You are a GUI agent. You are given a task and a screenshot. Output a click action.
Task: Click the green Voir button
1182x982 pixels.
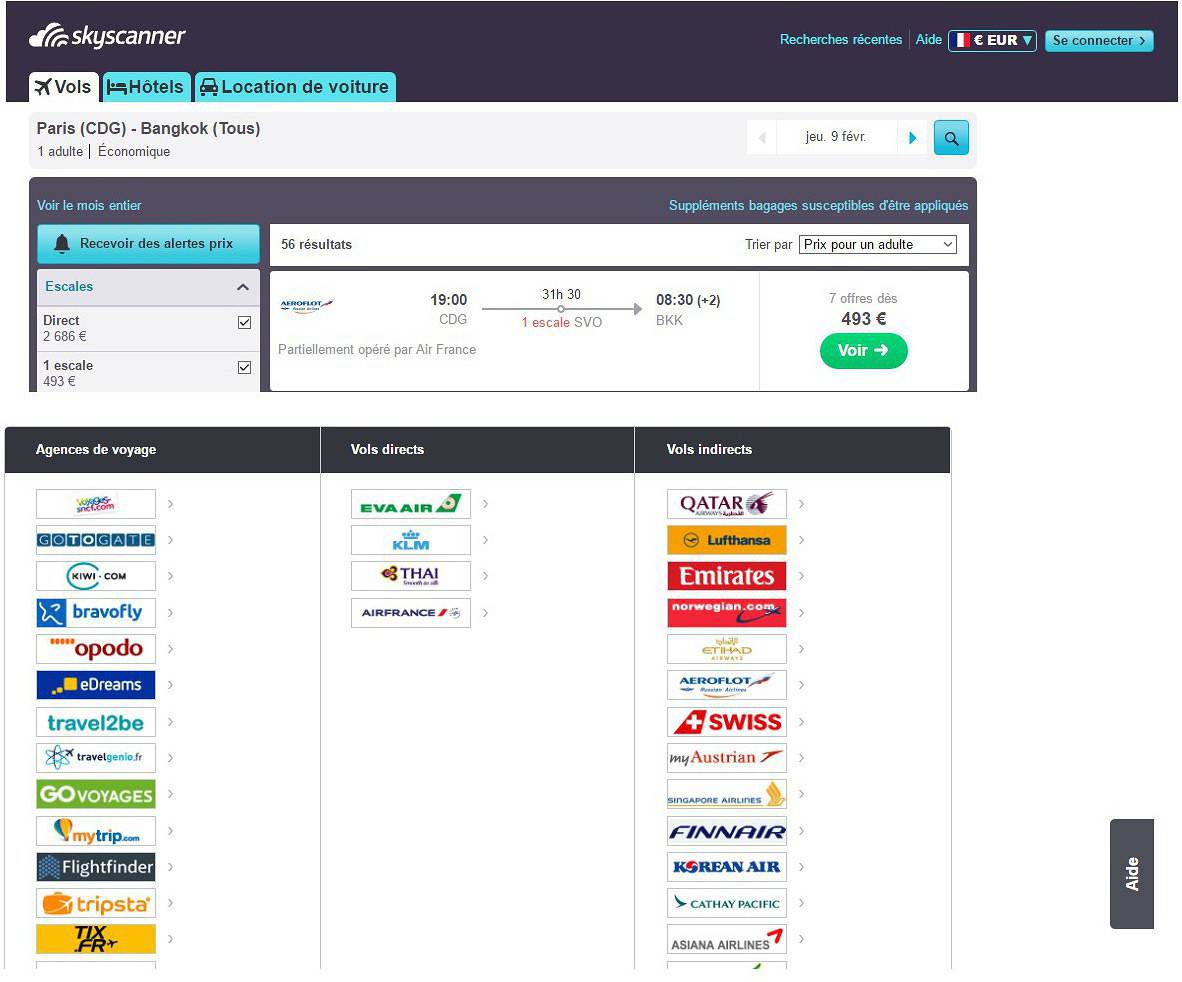tap(863, 351)
